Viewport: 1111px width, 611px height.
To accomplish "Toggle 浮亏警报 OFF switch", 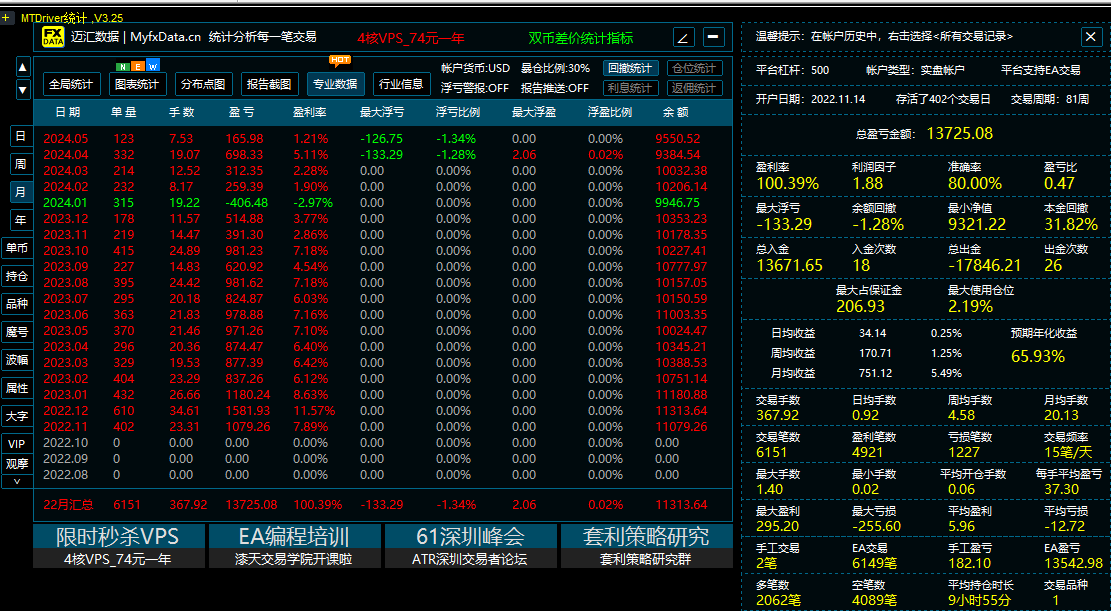I will click(475, 88).
